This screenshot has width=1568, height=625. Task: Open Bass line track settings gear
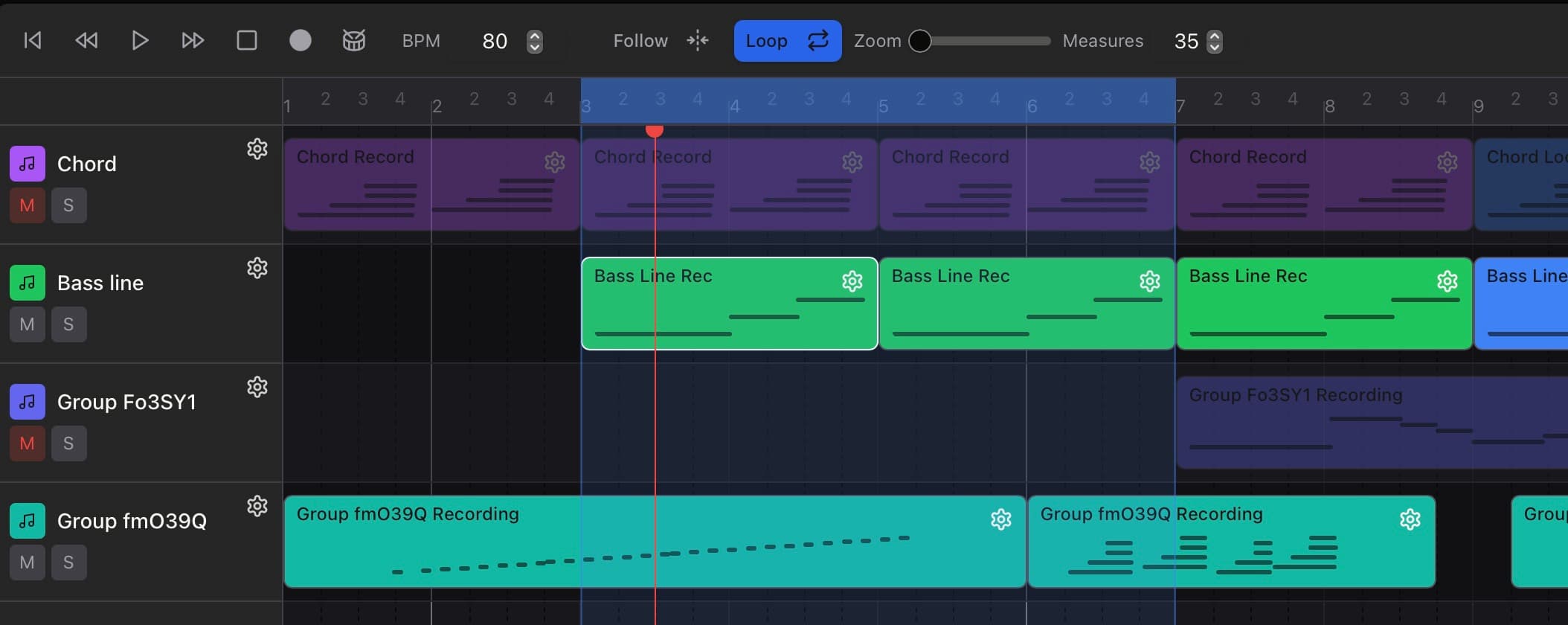[257, 268]
